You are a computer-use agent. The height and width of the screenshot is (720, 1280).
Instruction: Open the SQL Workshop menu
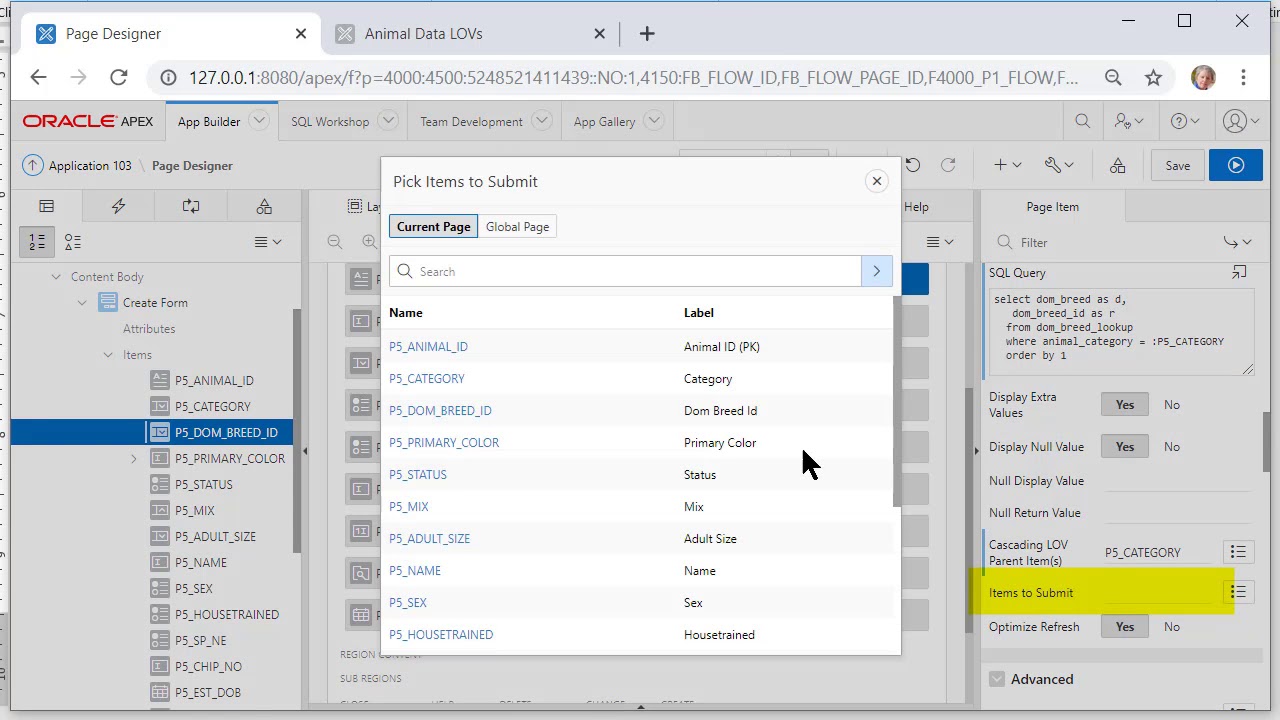330,122
